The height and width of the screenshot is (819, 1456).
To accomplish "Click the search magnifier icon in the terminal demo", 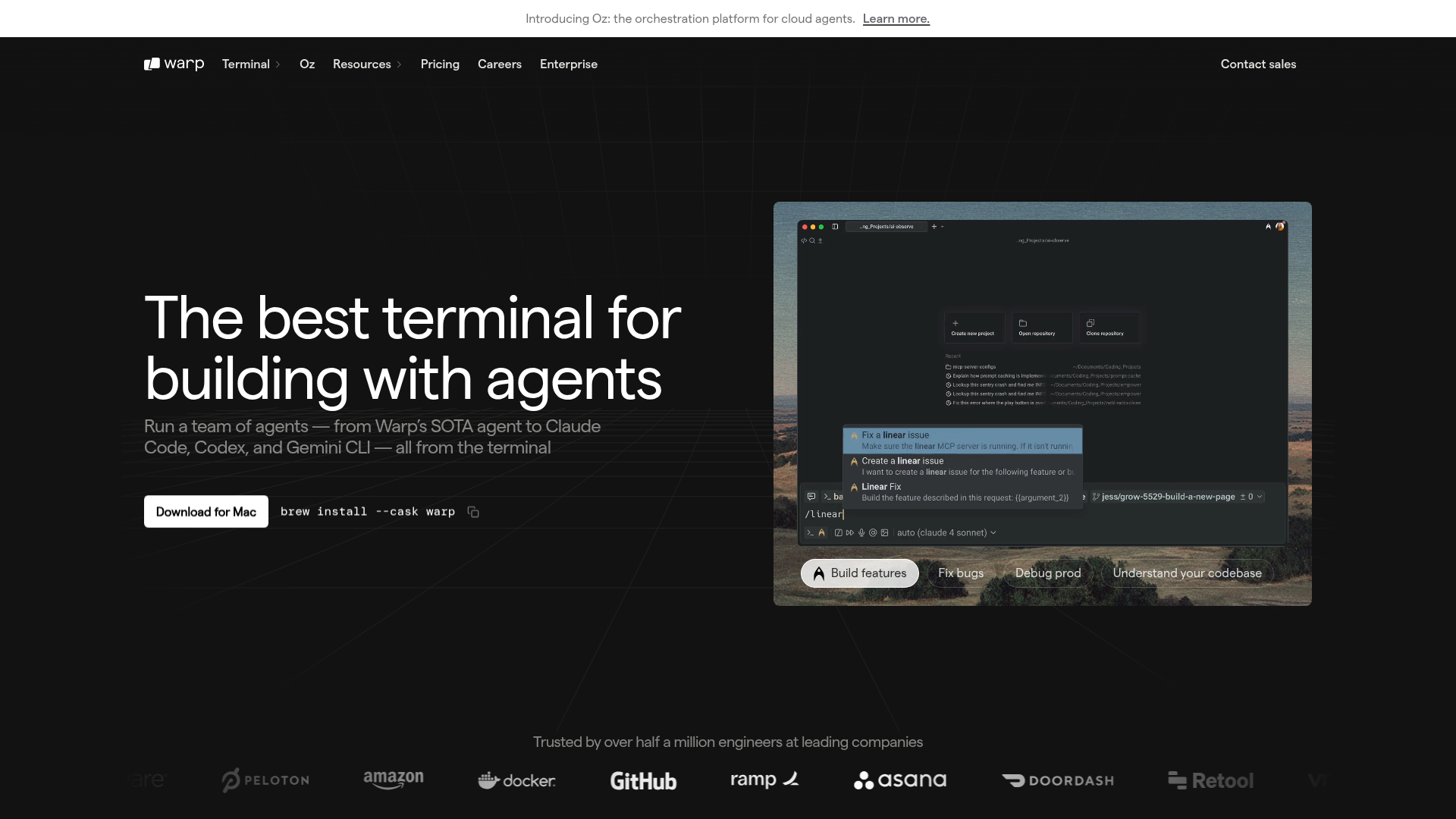I will [812, 240].
